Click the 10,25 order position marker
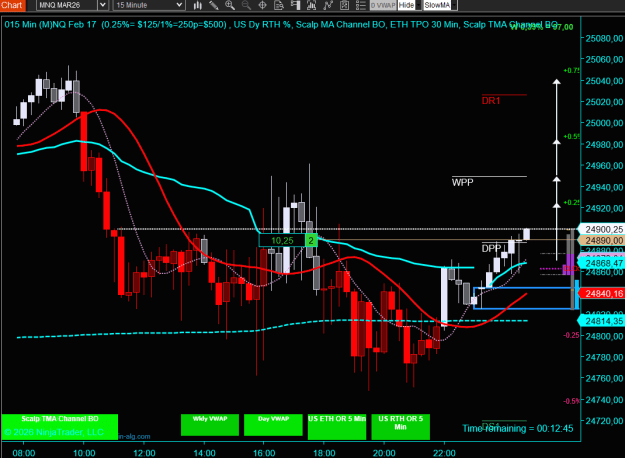The width and height of the screenshot is (625, 458). (282, 240)
